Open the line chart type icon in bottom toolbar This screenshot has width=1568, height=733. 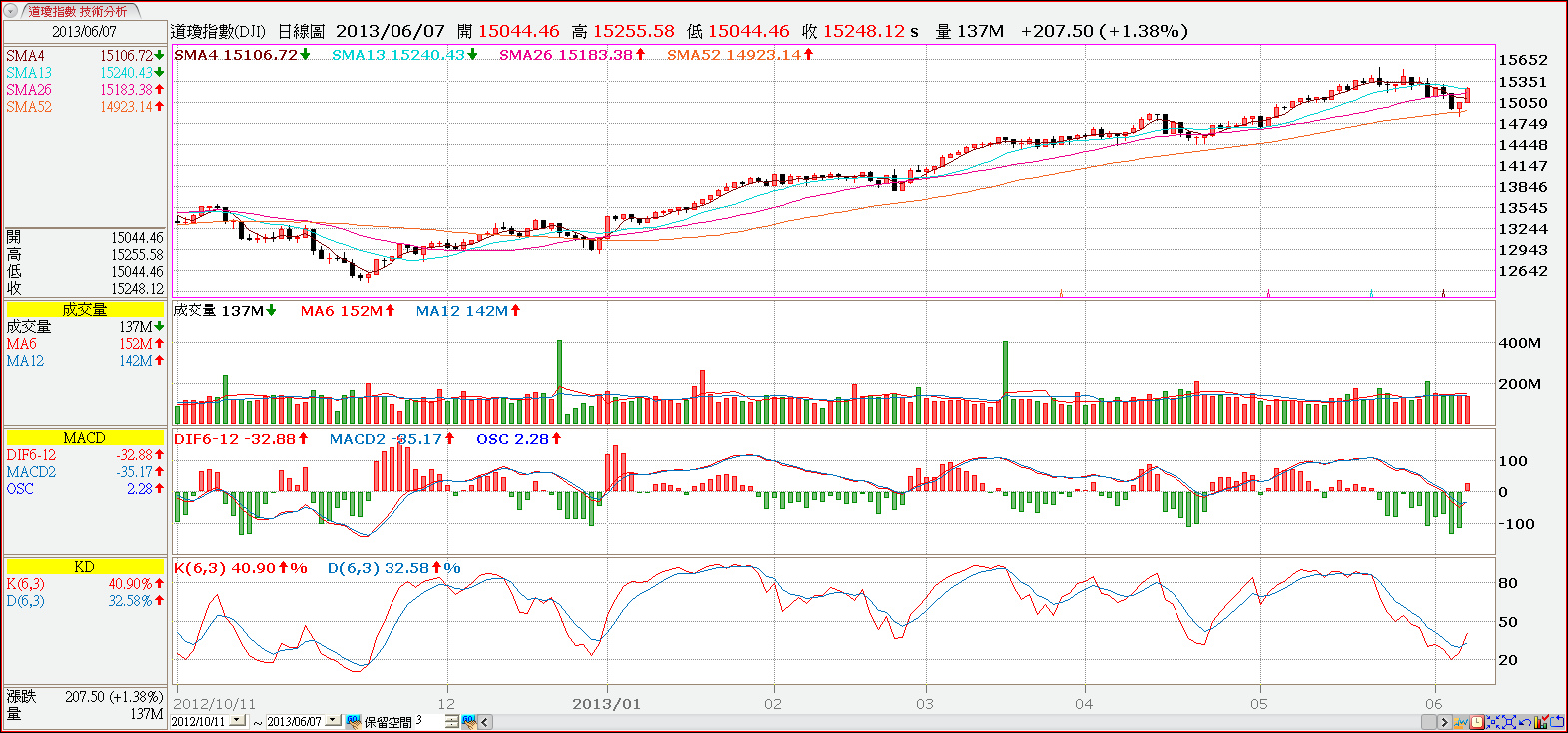click(1461, 722)
